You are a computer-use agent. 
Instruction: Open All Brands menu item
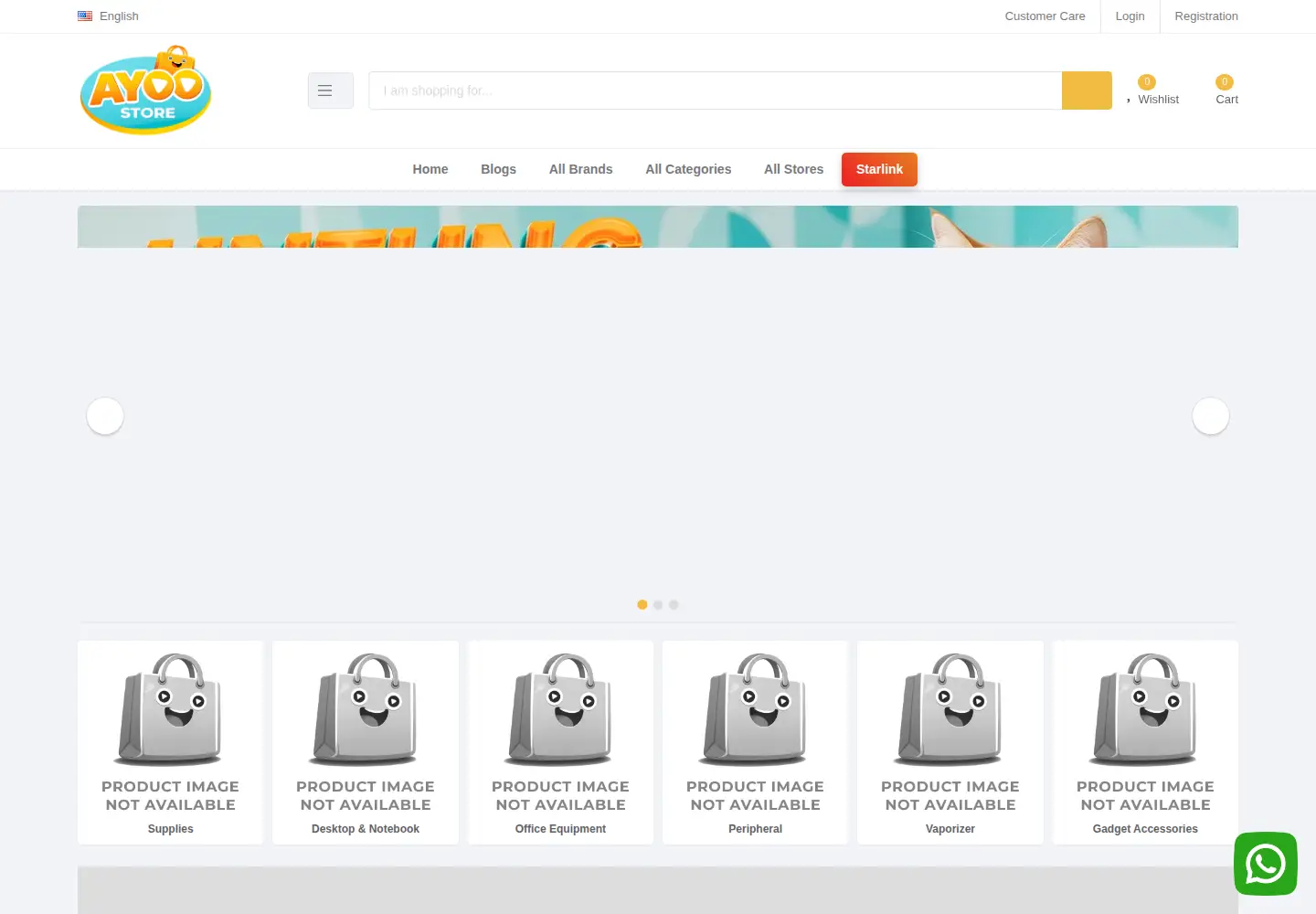pos(581,169)
